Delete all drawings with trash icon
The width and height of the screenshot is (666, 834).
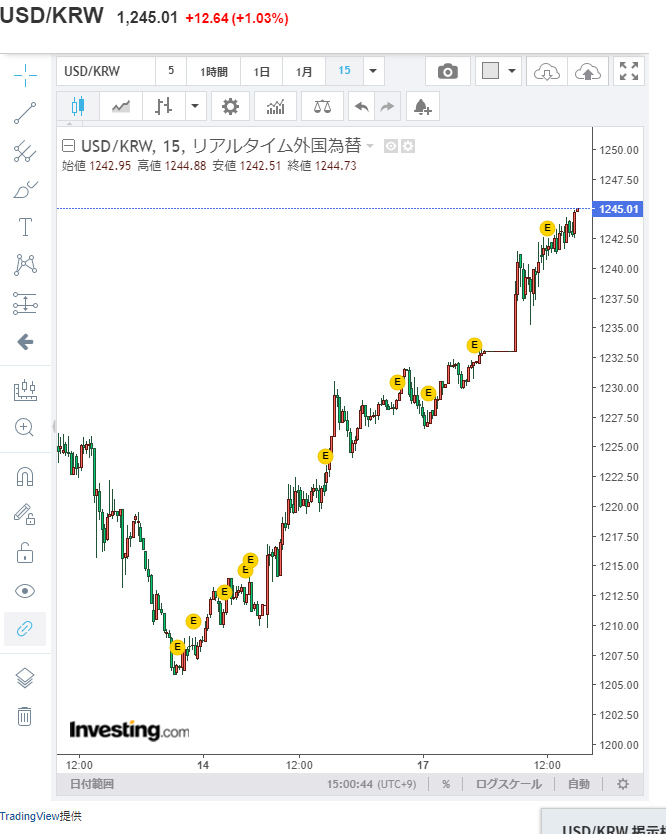tap(25, 716)
